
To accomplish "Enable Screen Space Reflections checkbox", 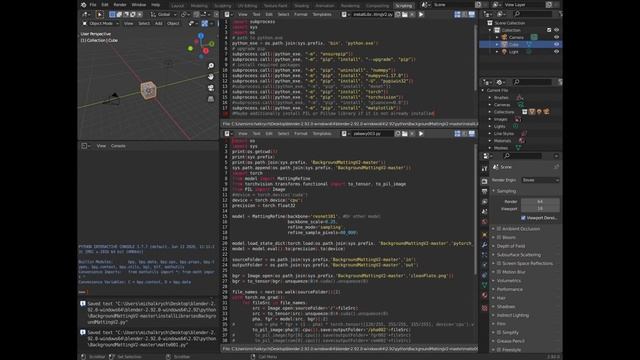I will tap(499, 264).
